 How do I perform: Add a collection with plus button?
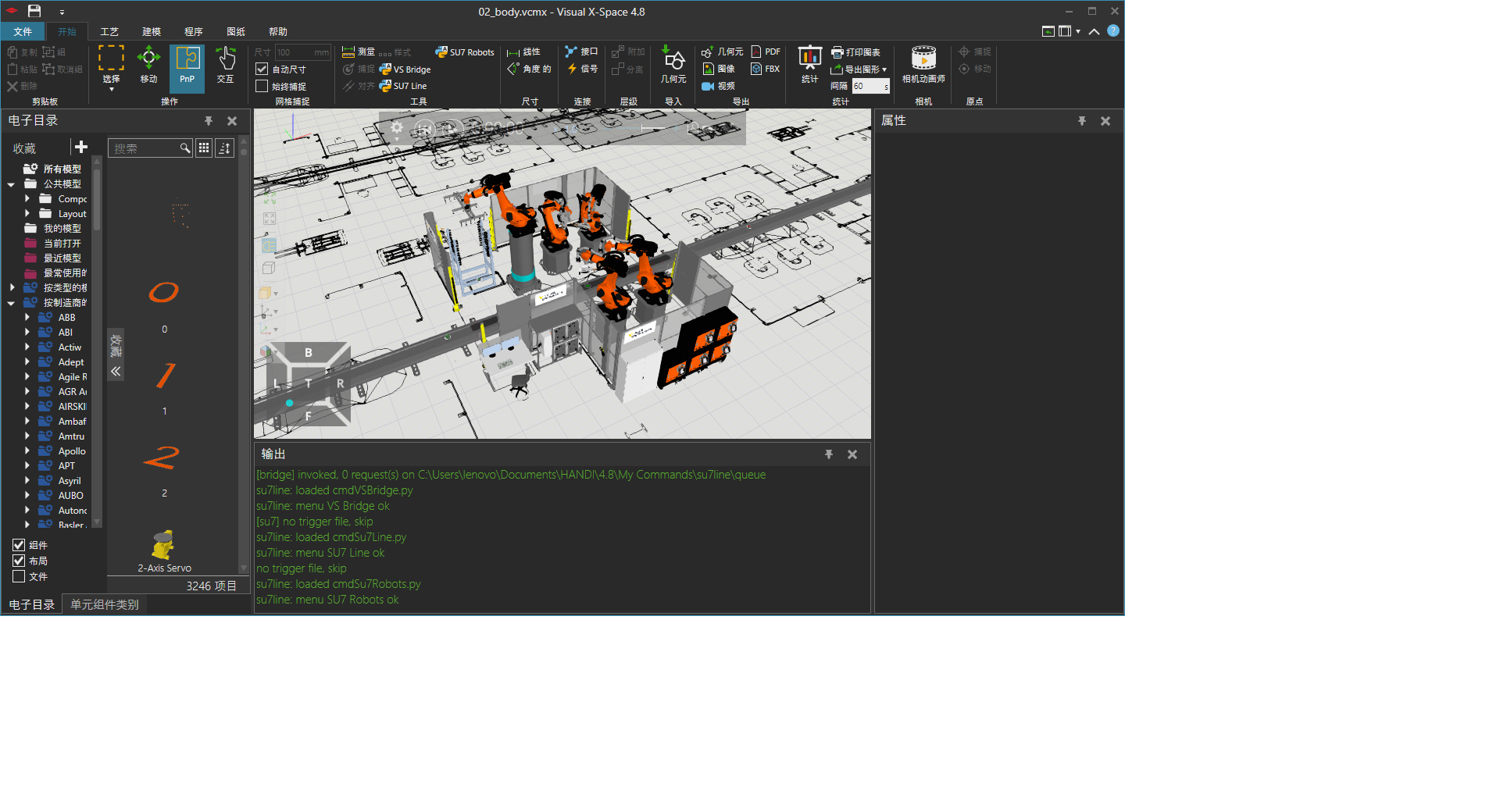point(81,147)
